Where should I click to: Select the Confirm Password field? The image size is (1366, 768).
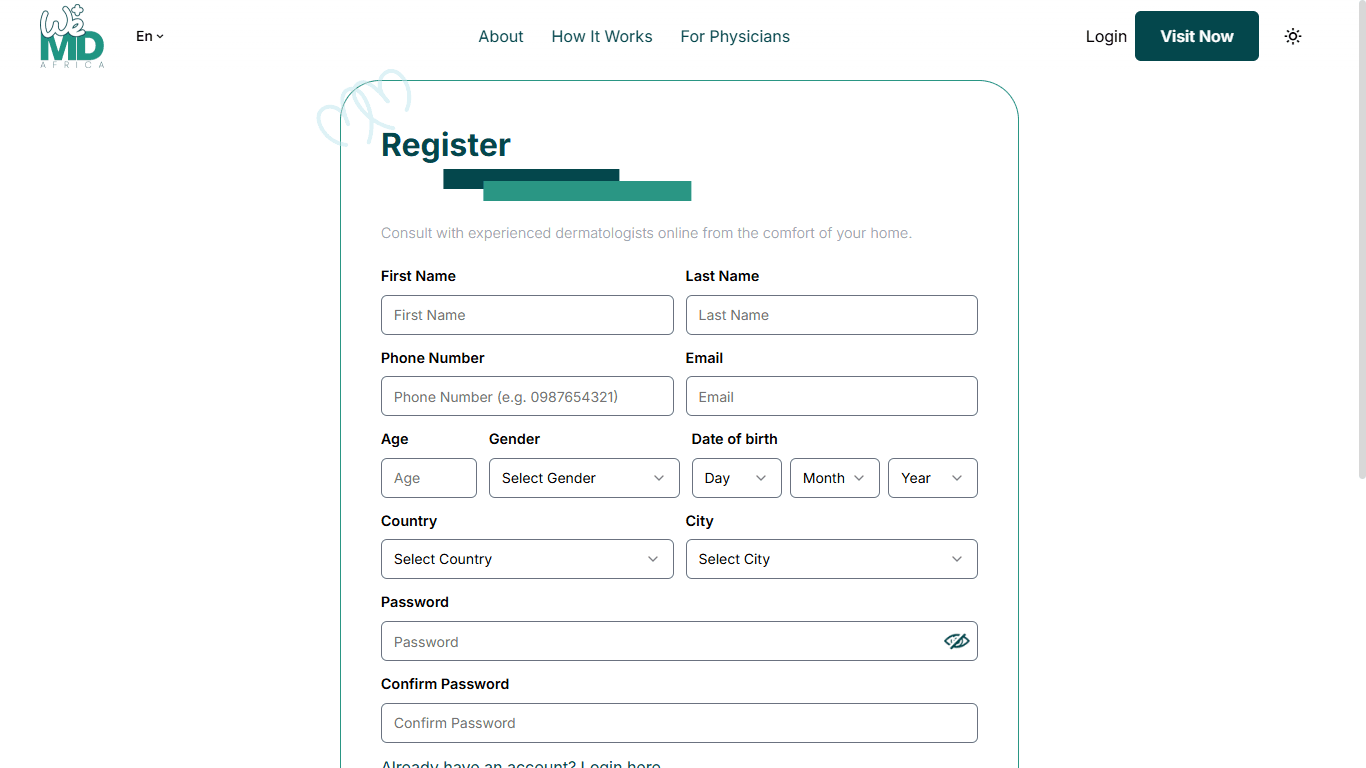coord(679,723)
